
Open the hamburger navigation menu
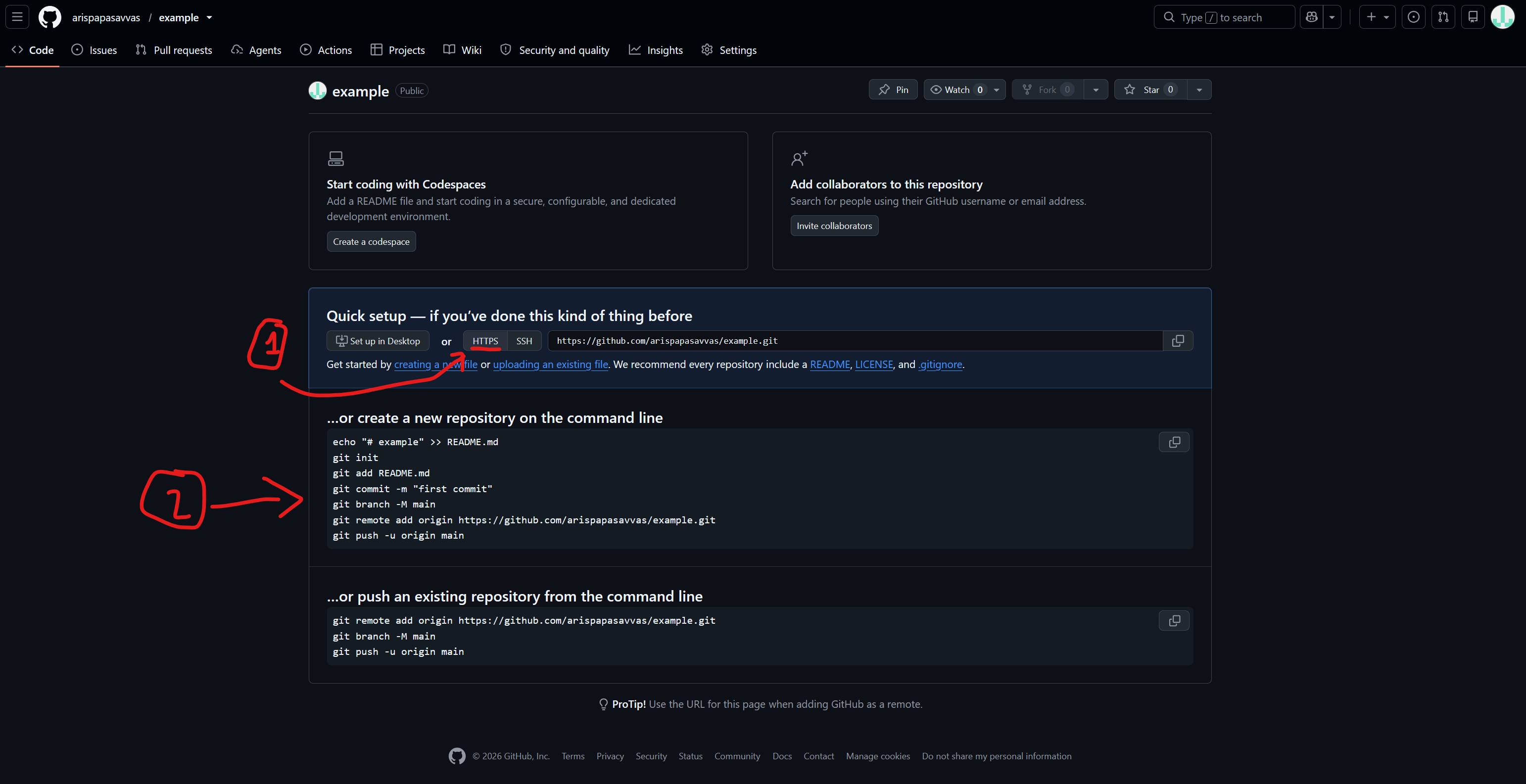pos(17,17)
